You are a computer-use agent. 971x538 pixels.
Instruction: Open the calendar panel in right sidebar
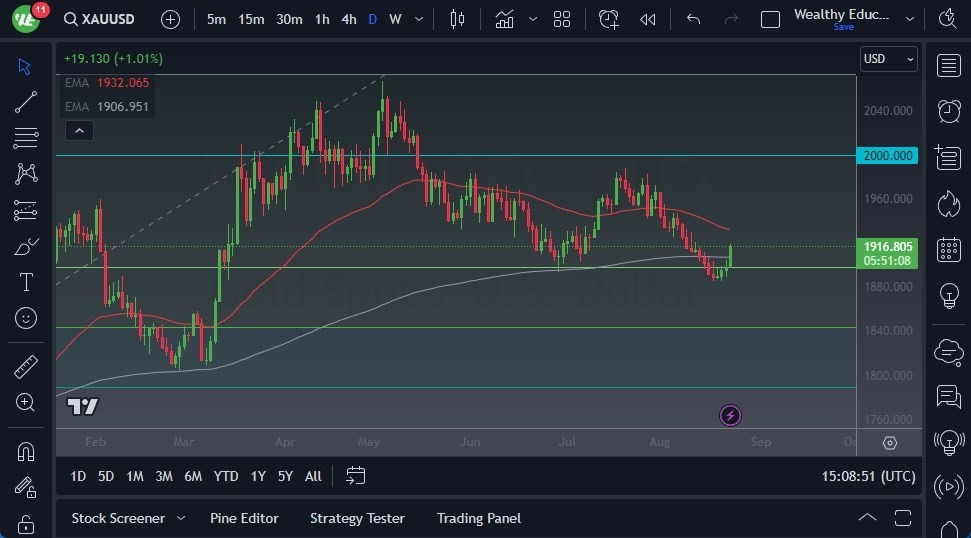pyautogui.click(x=948, y=250)
